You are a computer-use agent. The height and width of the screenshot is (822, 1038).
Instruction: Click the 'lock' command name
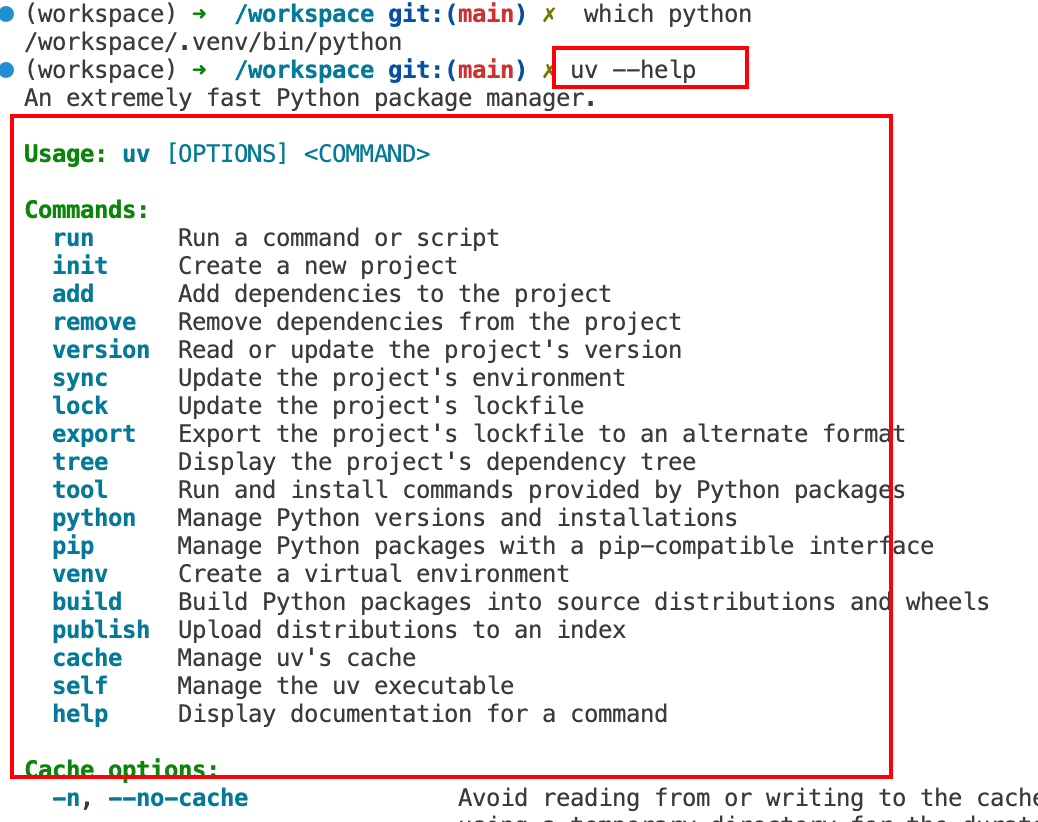80,406
